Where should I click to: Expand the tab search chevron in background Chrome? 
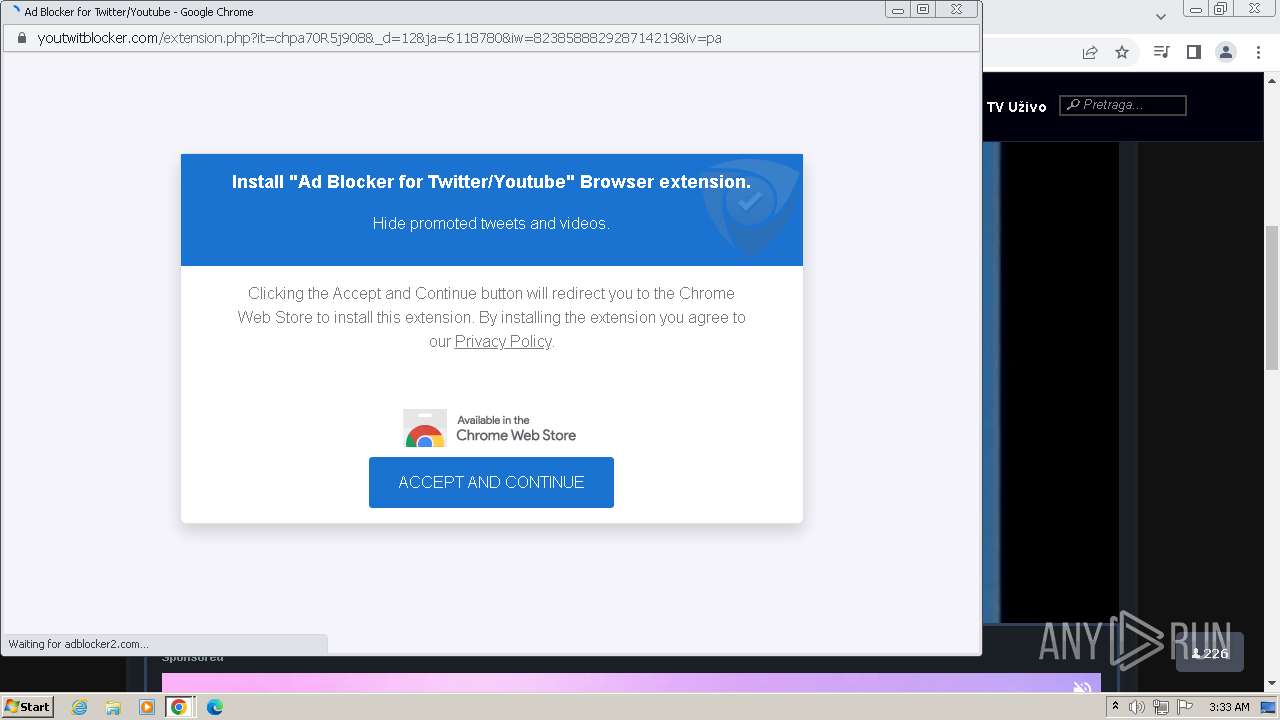(x=1160, y=16)
